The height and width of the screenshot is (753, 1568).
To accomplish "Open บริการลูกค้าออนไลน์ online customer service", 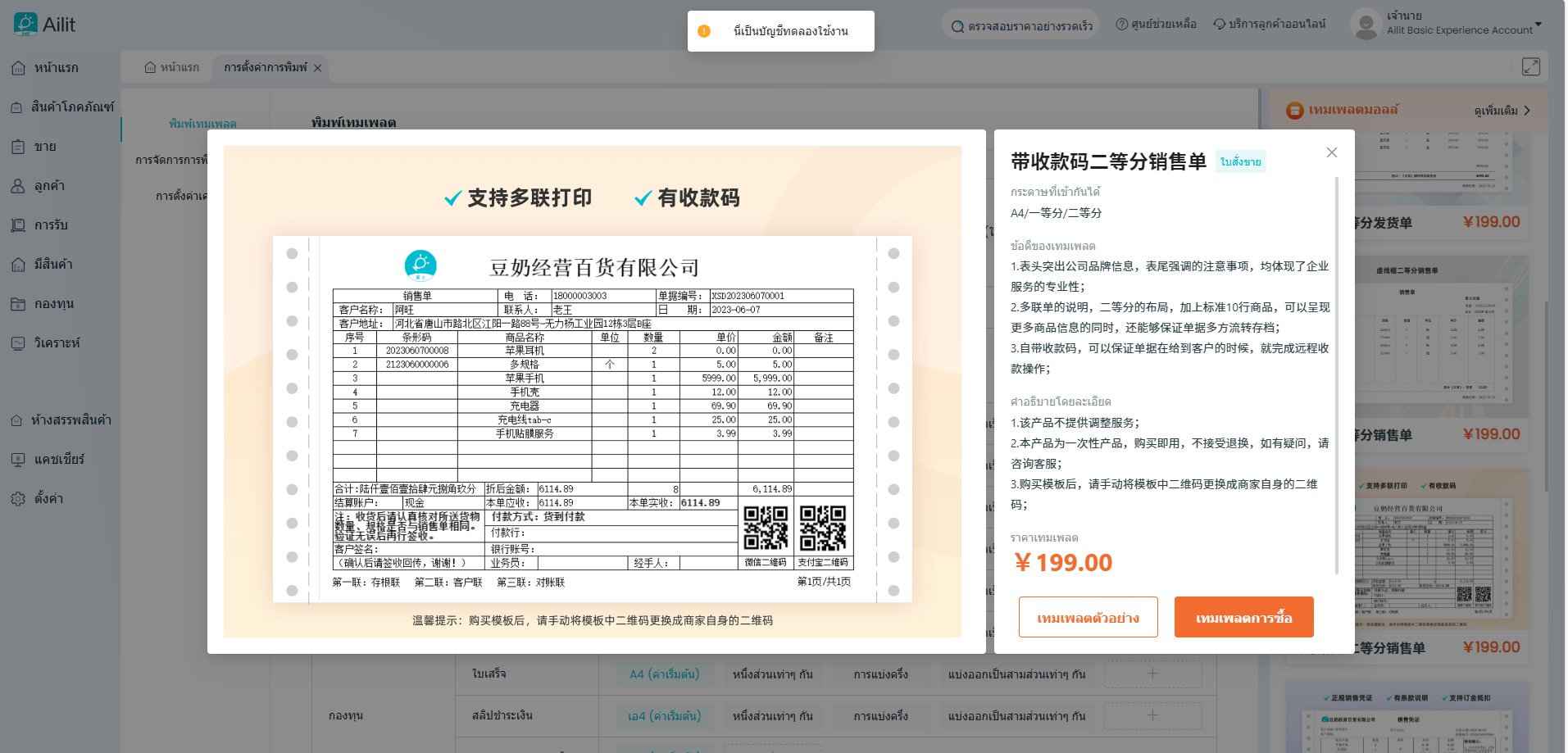I will point(1269,25).
